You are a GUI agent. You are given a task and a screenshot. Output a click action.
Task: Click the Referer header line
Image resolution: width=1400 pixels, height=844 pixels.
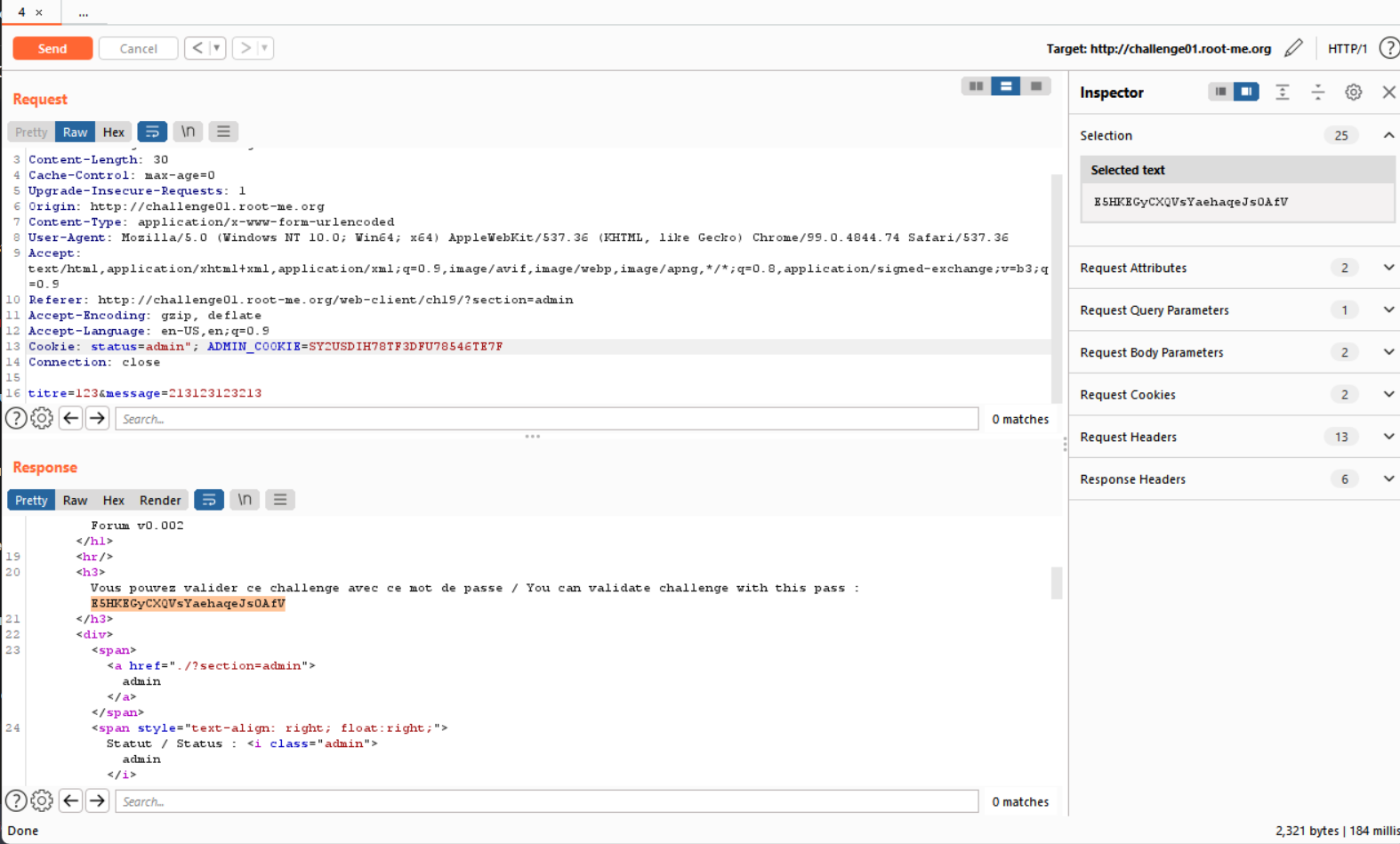coord(301,300)
